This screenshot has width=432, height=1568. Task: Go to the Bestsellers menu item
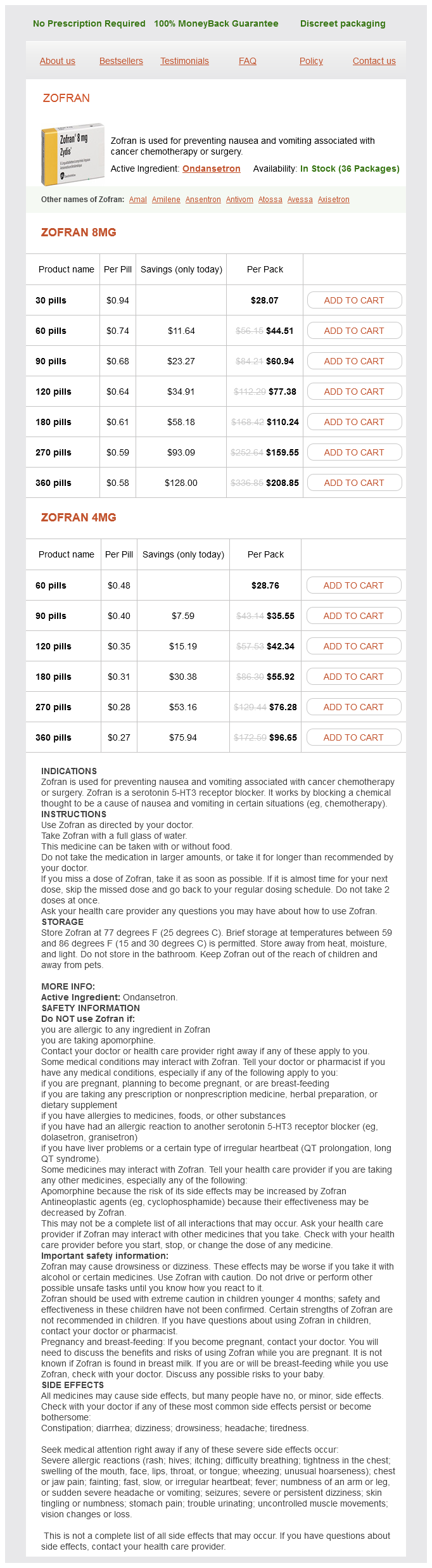121,61
